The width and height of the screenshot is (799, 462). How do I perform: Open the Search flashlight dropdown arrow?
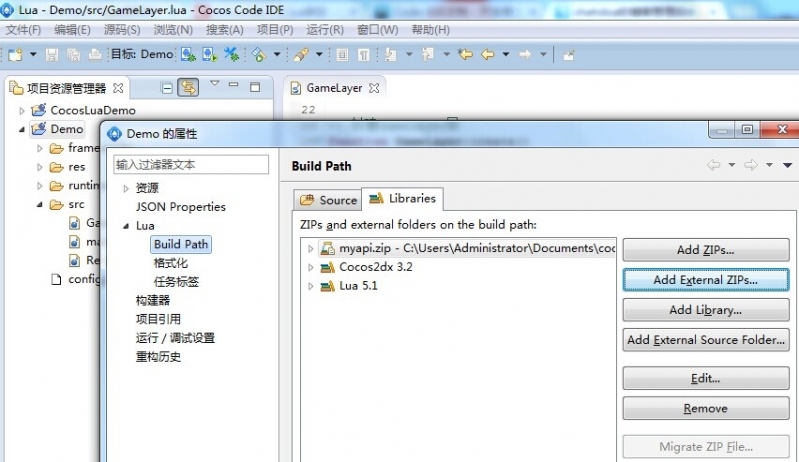pyautogui.click(x=319, y=54)
